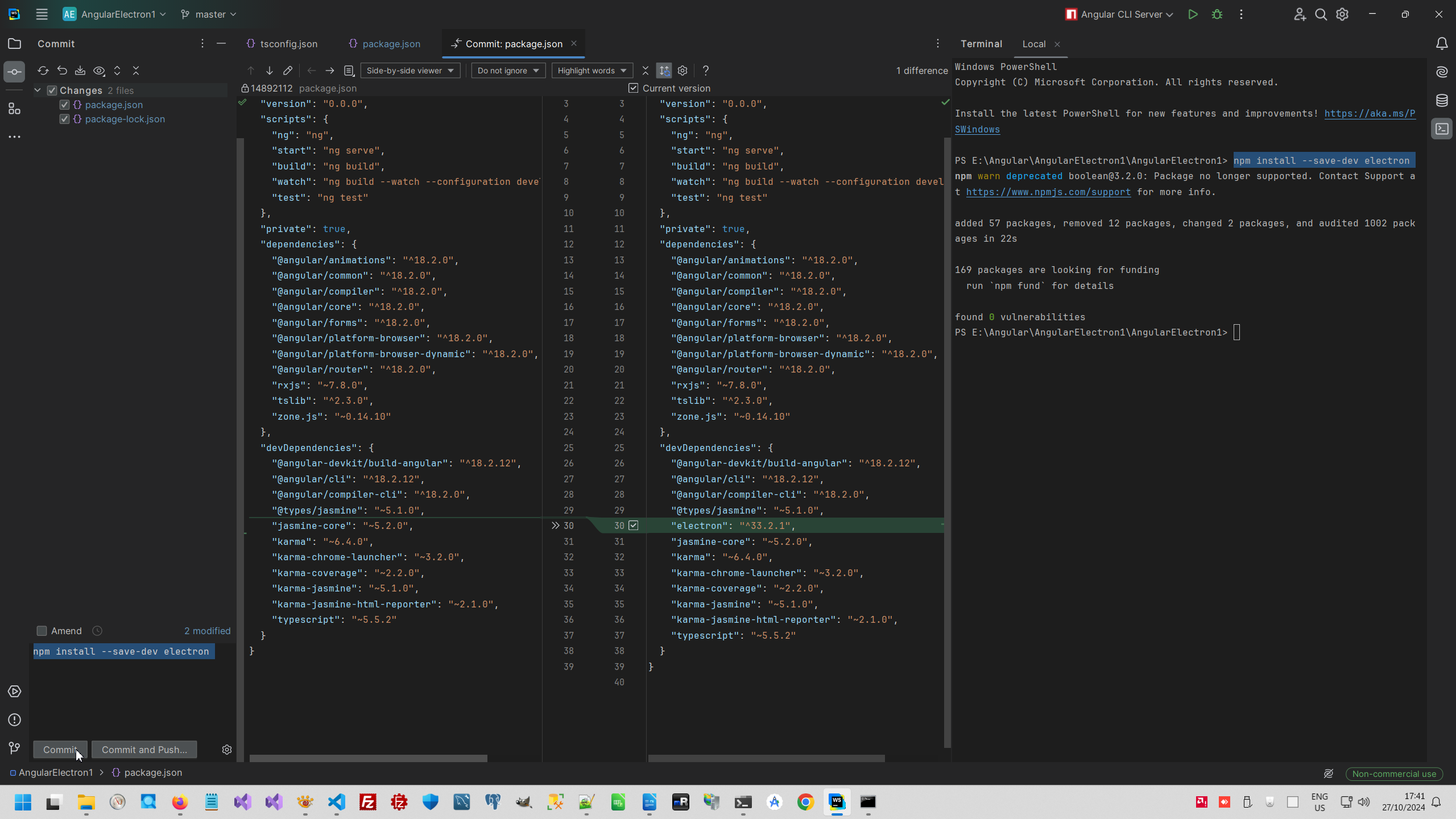
Task: Open the Git tool window icon in sidebar
Action: (14, 748)
